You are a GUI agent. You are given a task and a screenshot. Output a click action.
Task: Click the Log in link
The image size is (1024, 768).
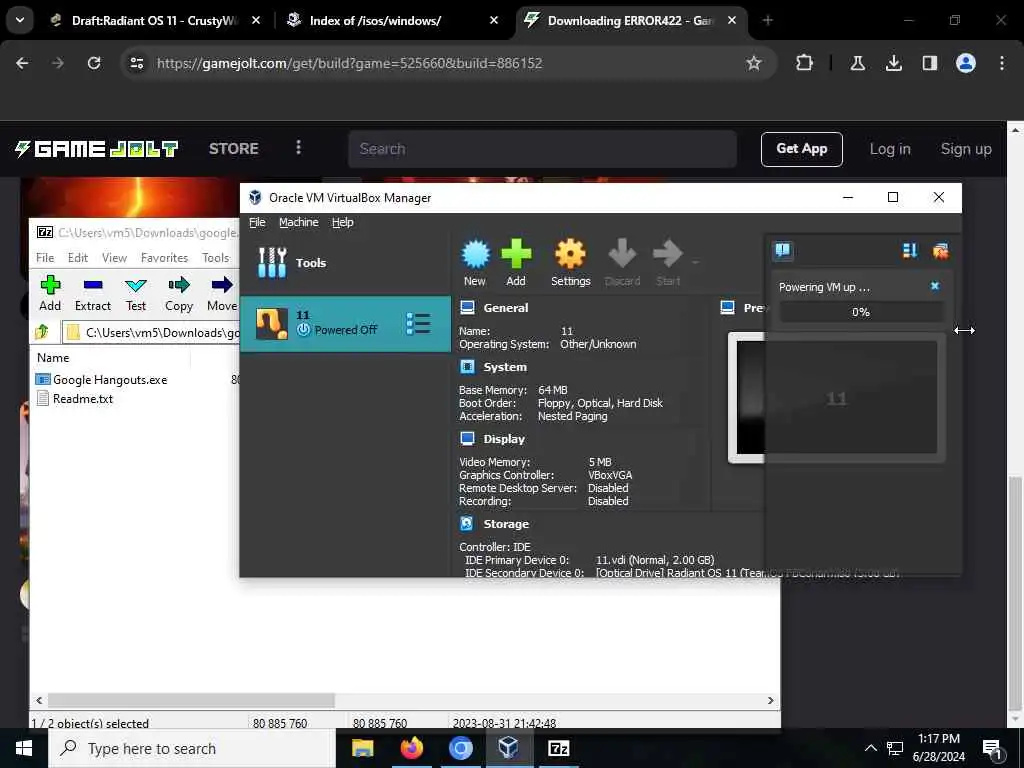pyautogui.click(x=889, y=149)
